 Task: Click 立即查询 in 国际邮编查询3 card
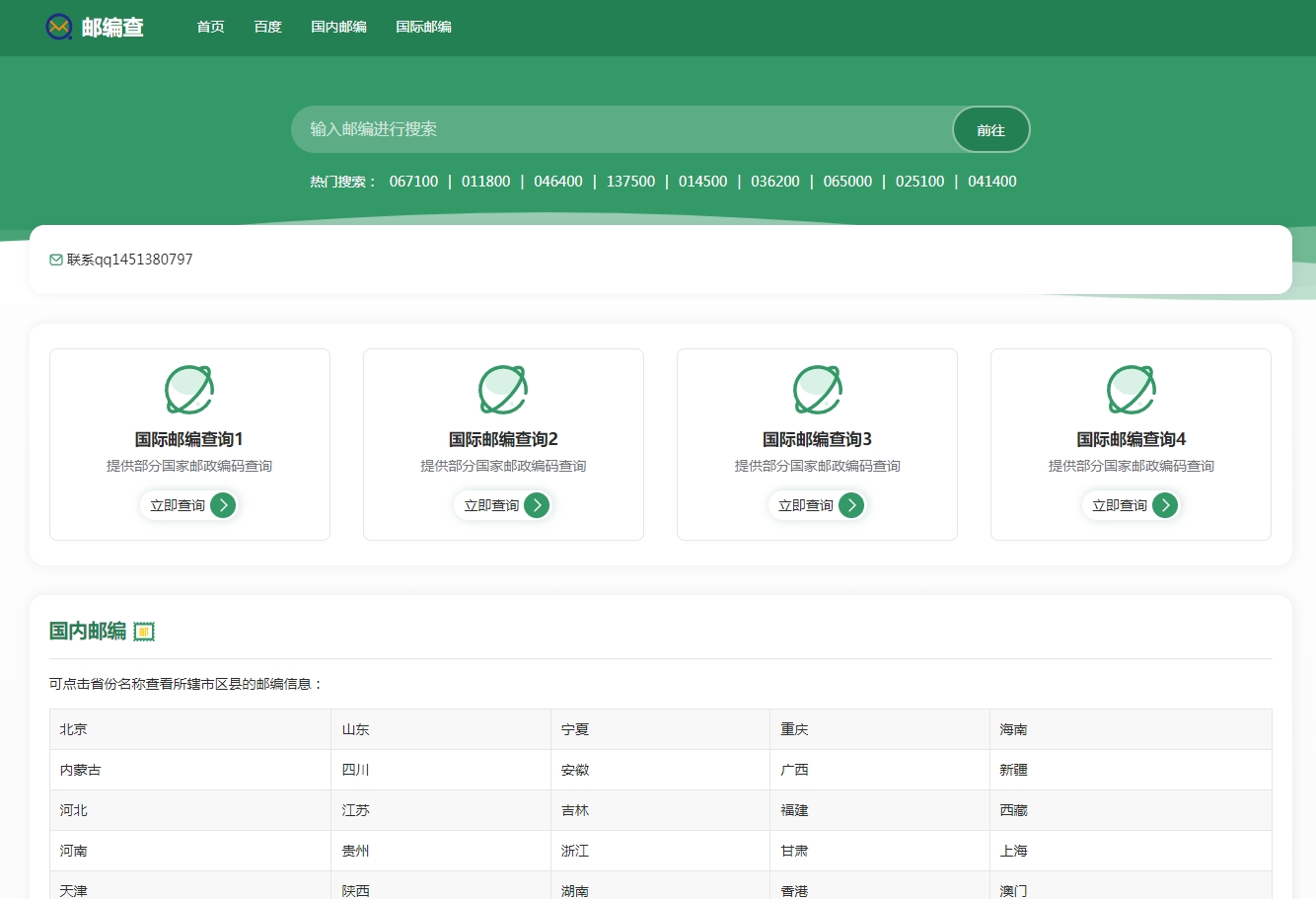click(x=806, y=505)
